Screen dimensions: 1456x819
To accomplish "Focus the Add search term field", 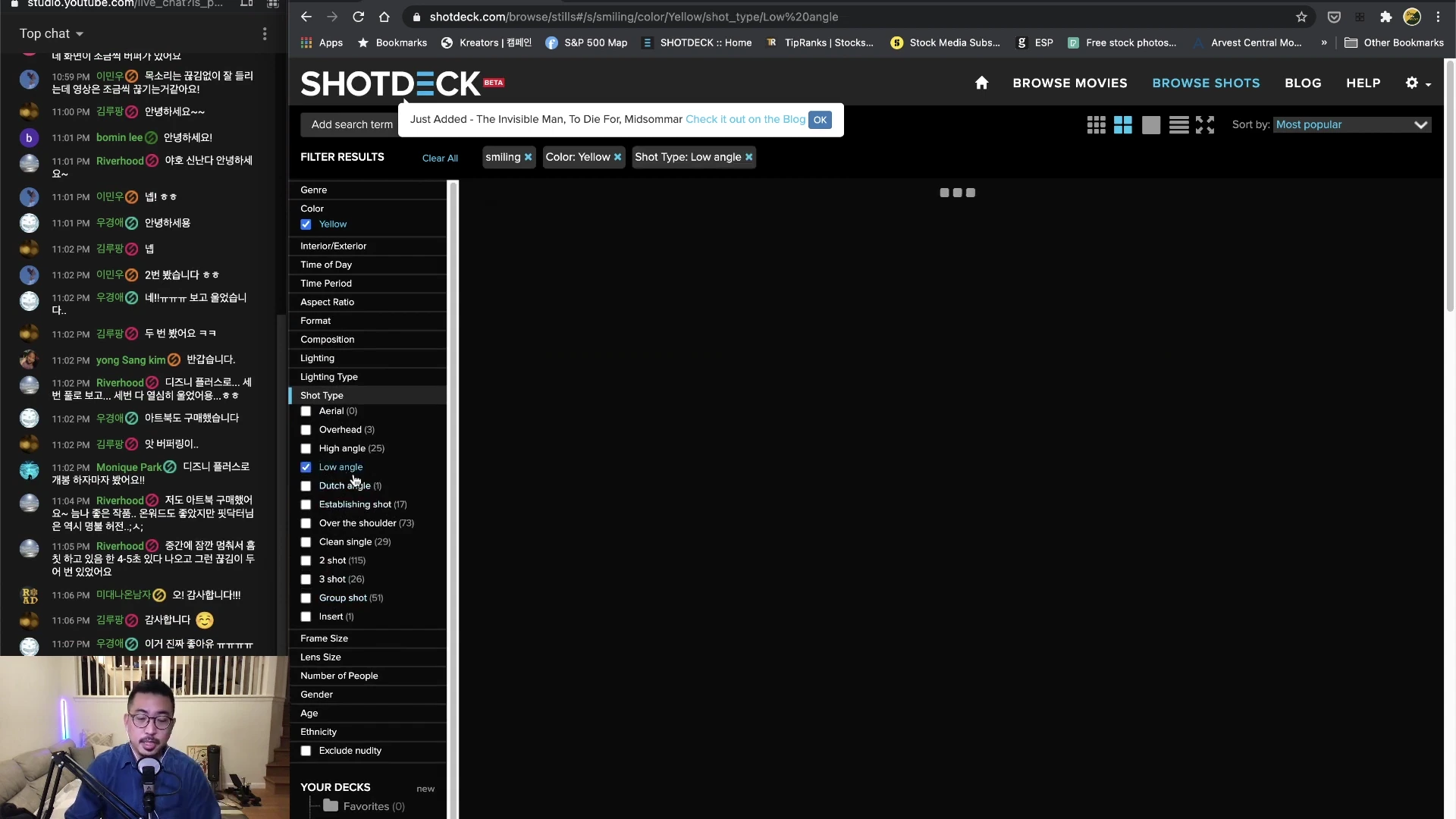I will coord(351,124).
